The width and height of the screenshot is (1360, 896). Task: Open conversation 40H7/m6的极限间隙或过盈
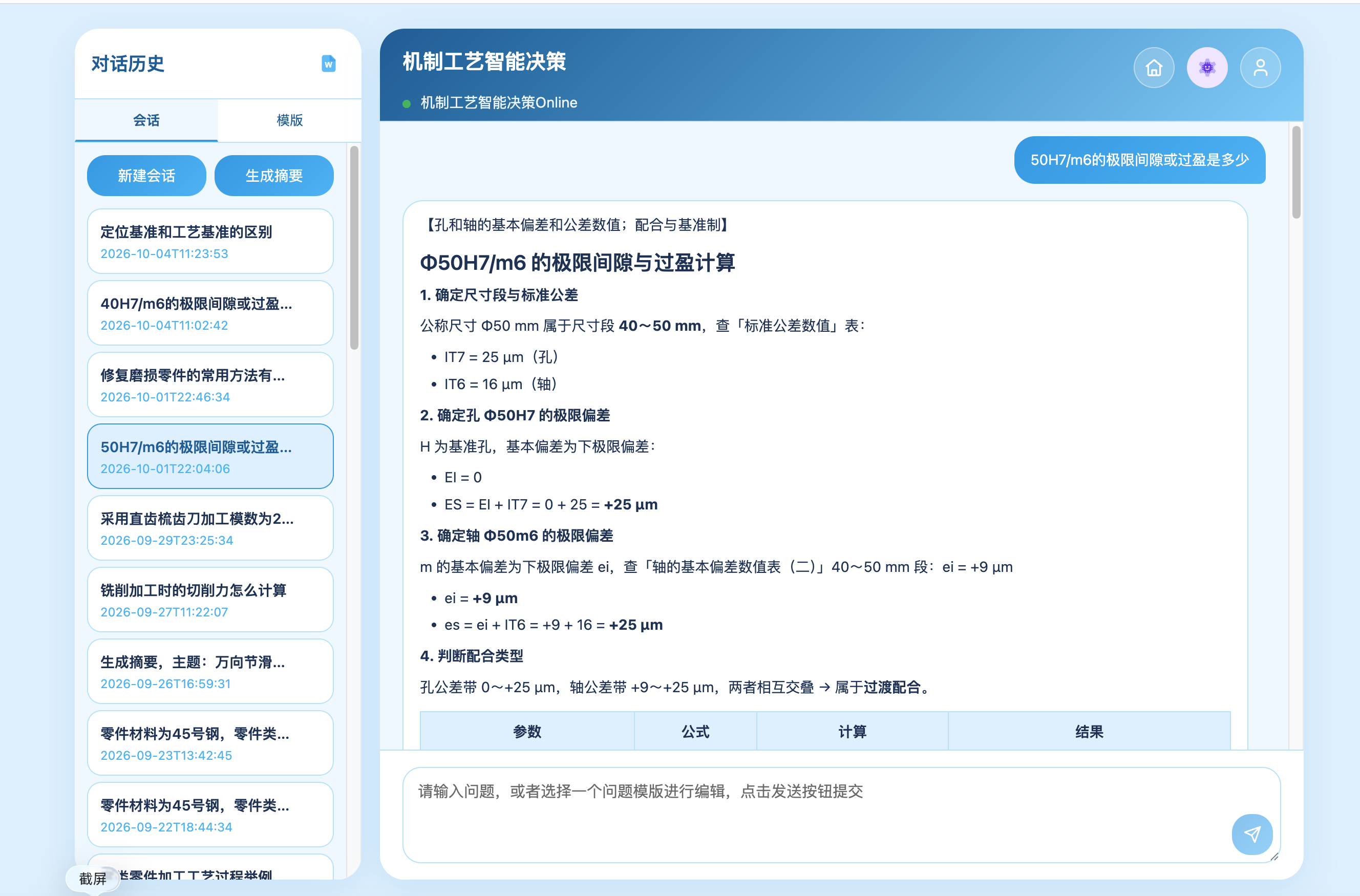click(x=210, y=313)
